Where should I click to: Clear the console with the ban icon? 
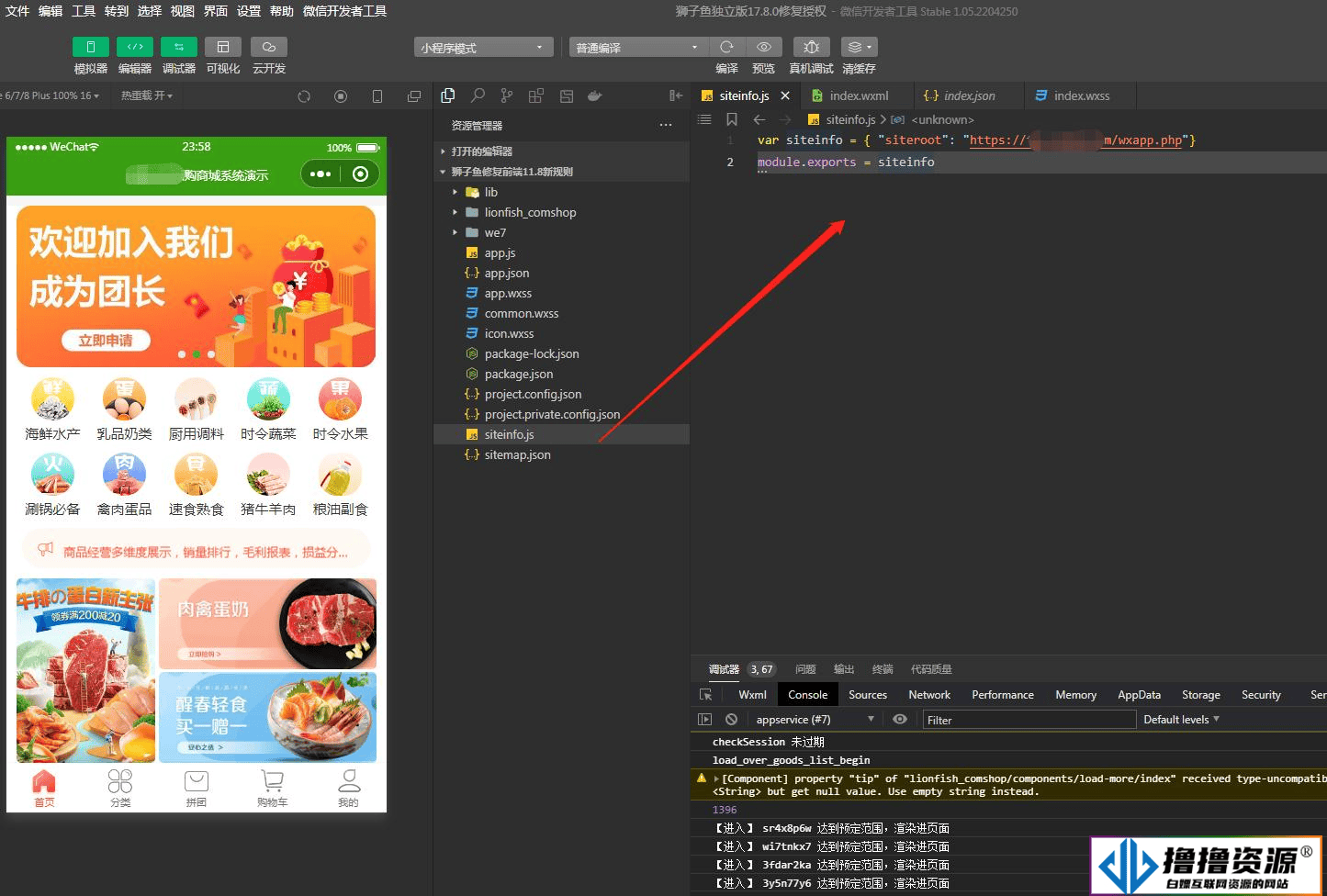[731, 720]
